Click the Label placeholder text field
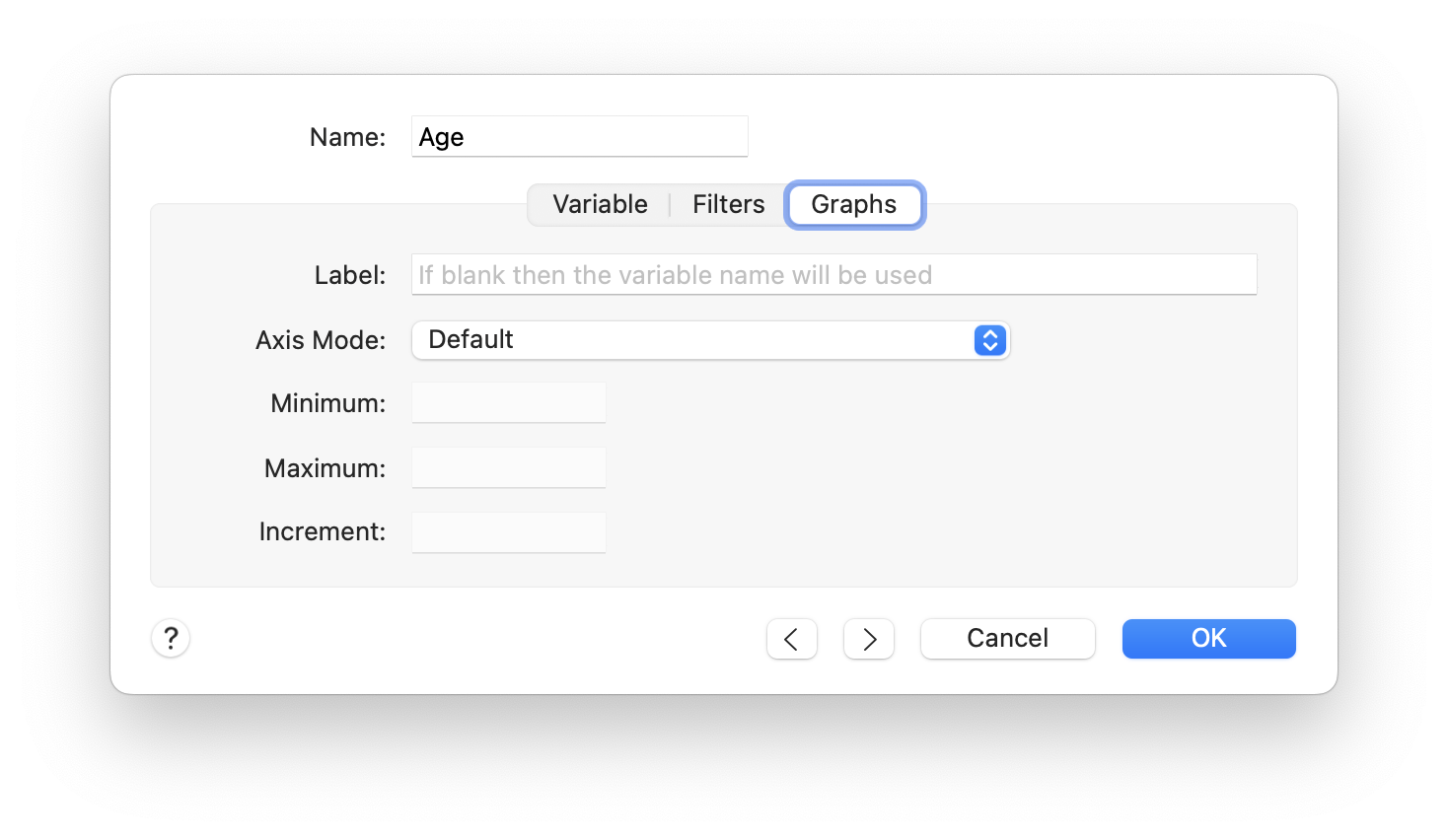Viewport: 1448px width, 840px height. [x=833, y=274]
